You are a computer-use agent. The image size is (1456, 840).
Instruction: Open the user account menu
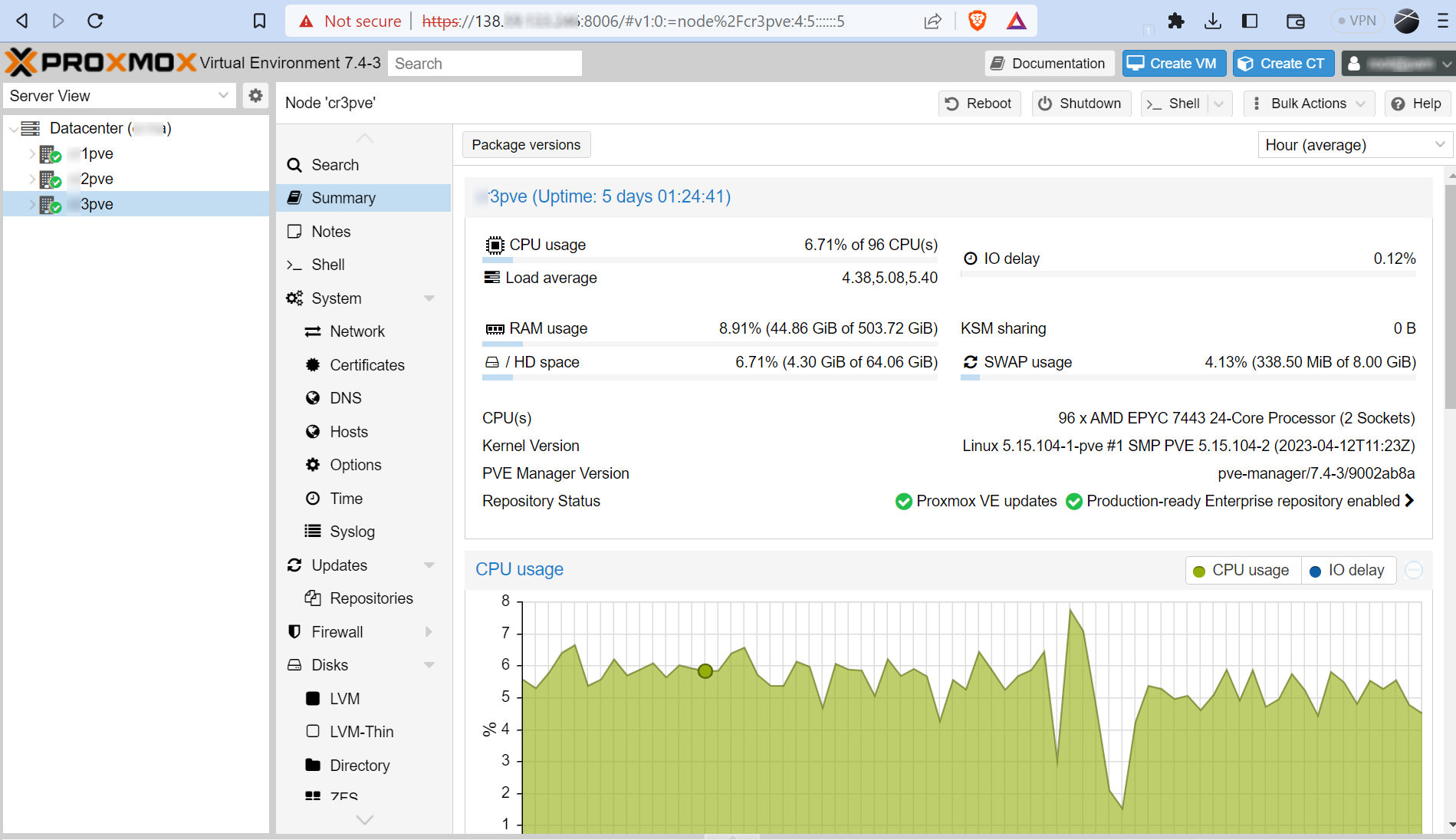(x=1397, y=63)
